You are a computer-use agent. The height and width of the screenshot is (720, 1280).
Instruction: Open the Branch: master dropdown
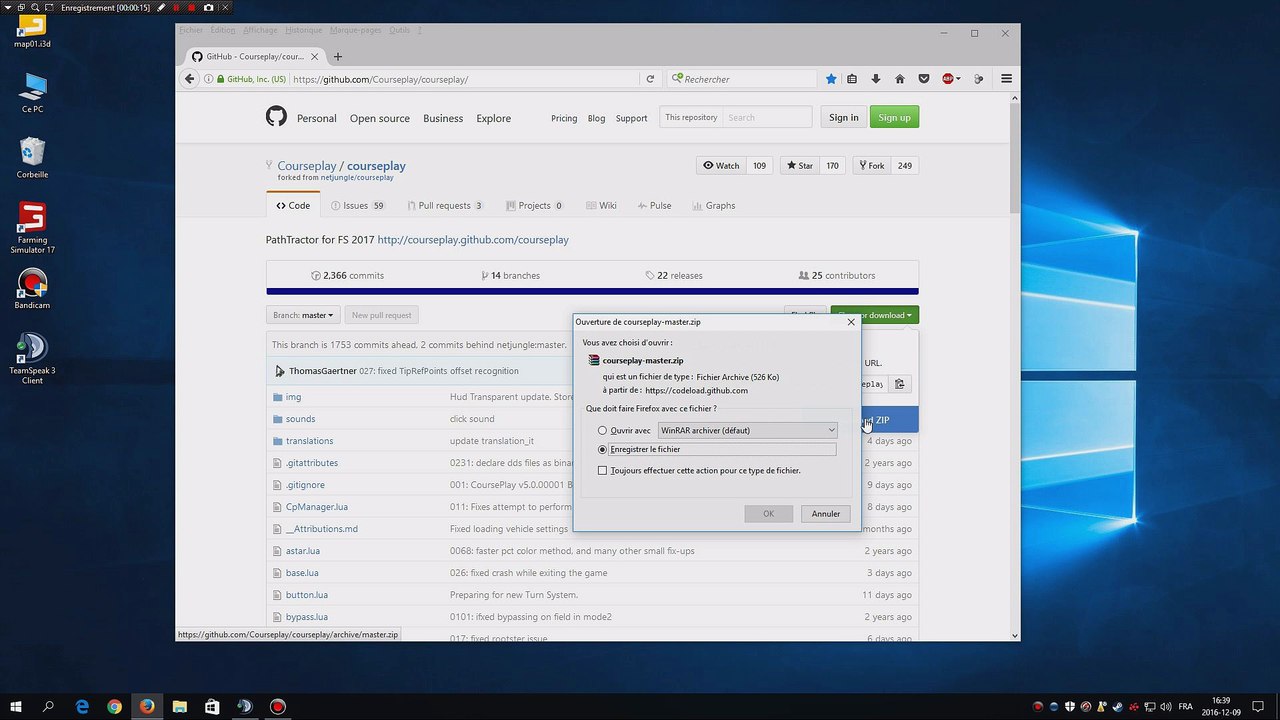[x=303, y=315]
